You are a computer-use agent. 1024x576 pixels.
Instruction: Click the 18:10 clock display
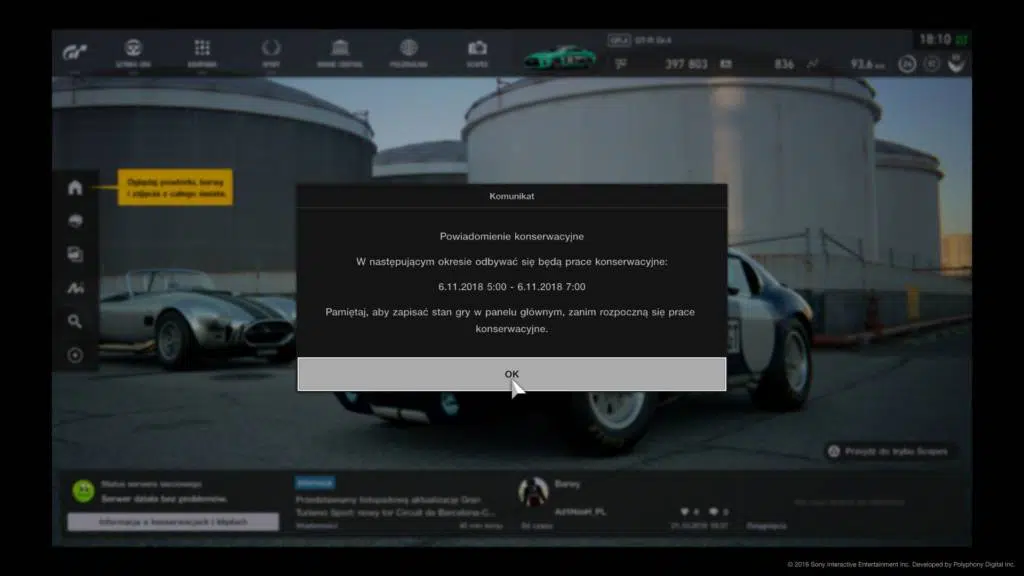coord(935,40)
